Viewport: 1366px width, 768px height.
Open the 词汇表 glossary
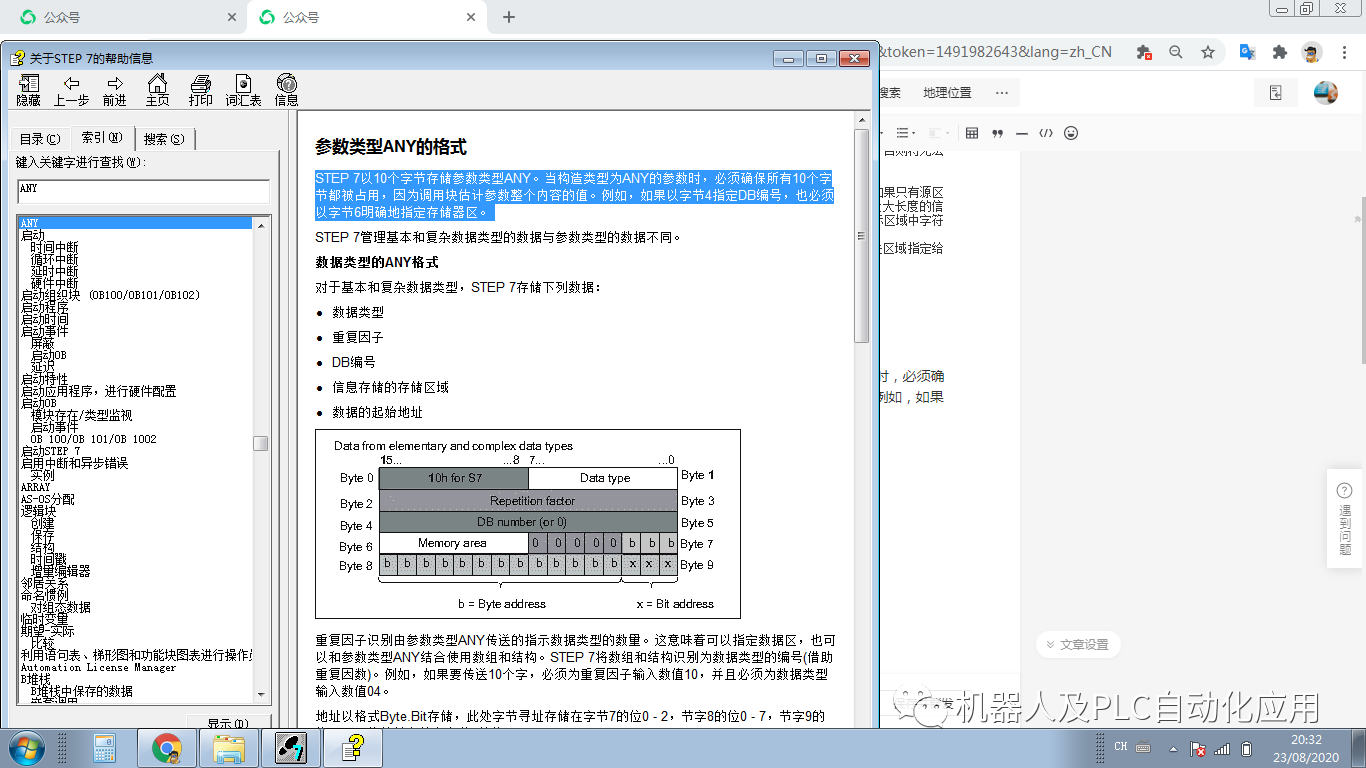(243, 90)
